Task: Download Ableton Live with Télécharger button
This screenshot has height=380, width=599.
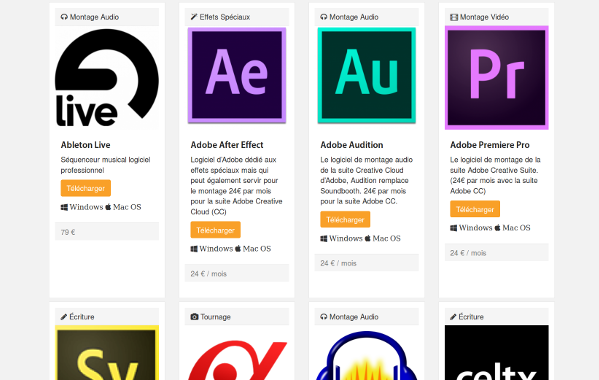Action: [x=86, y=188]
